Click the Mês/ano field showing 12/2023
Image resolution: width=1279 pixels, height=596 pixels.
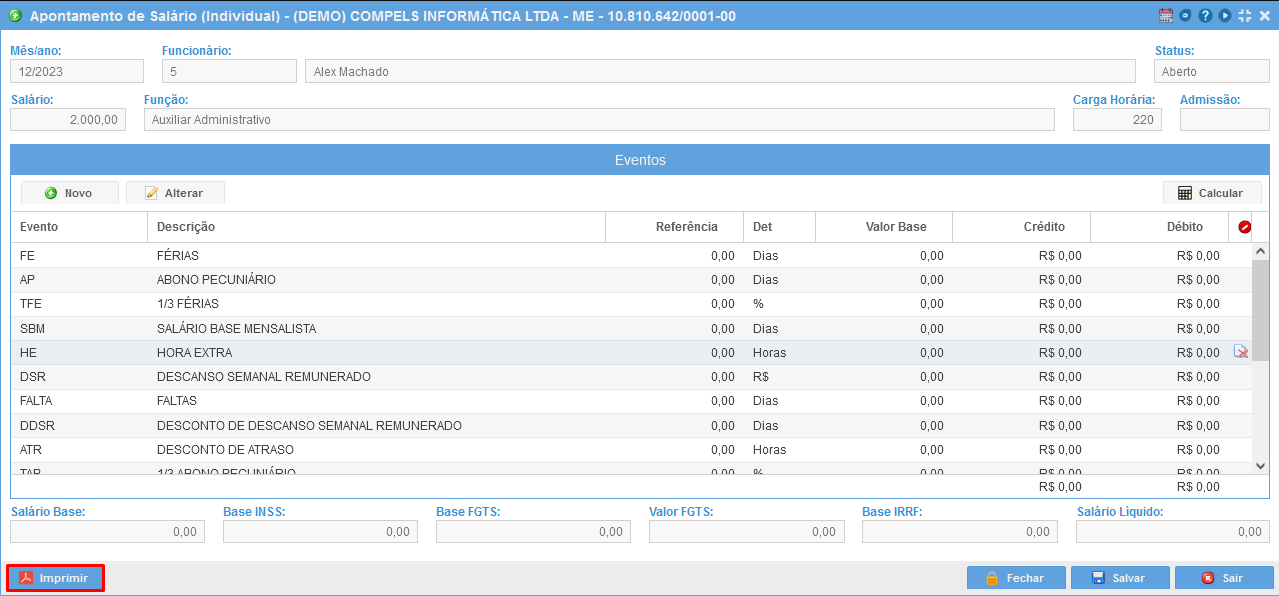click(x=77, y=71)
